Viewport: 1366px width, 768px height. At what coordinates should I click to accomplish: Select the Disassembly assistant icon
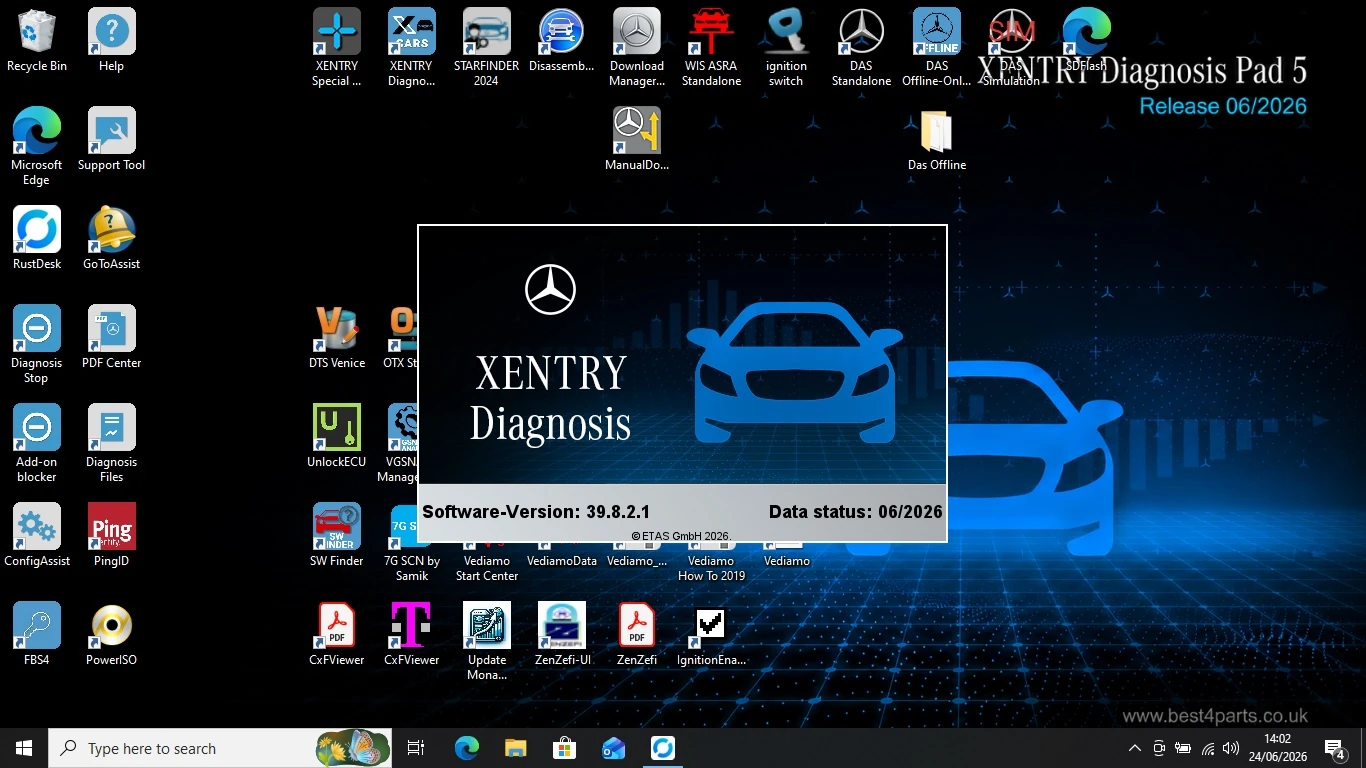pyautogui.click(x=562, y=41)
